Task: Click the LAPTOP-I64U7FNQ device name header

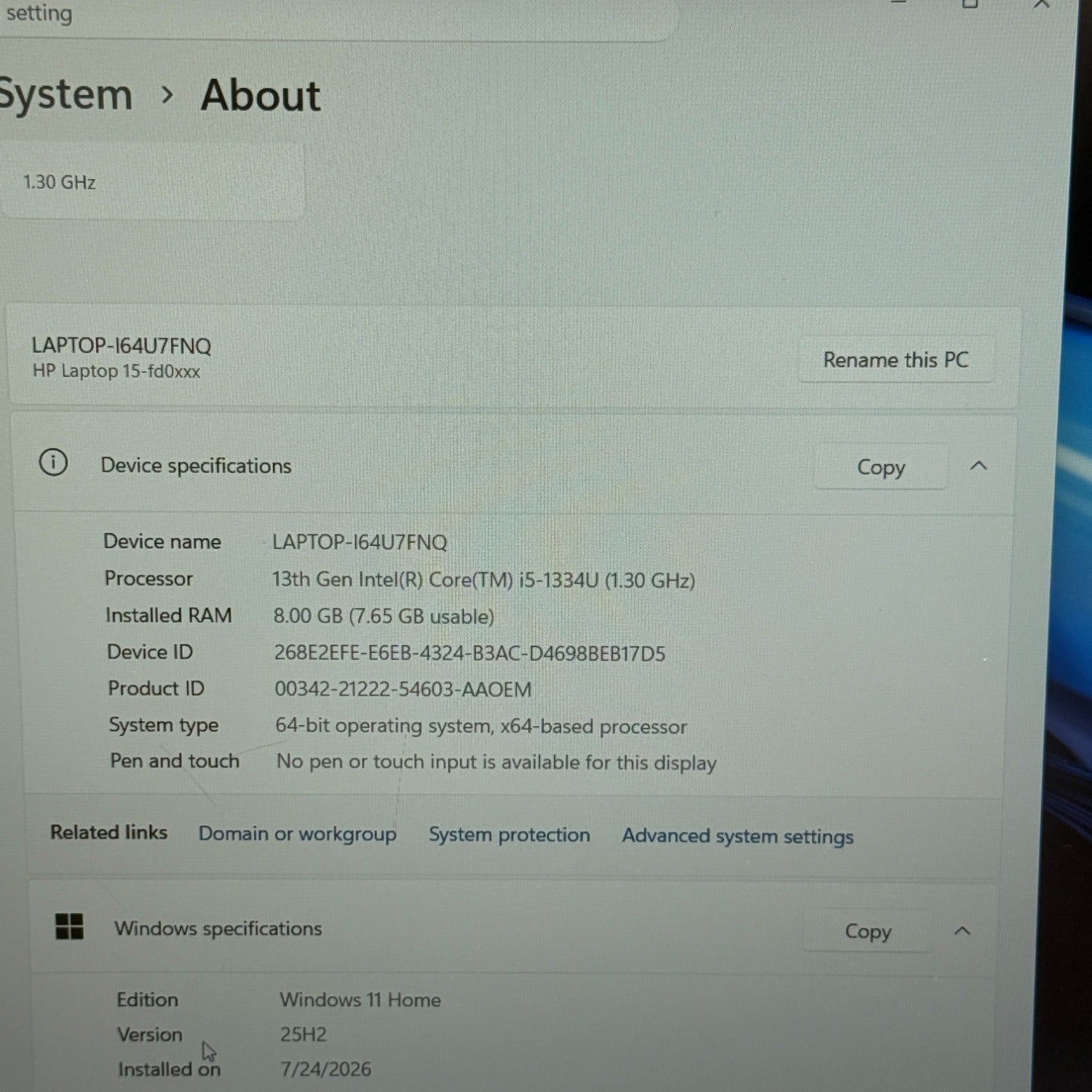Action: 121,345
